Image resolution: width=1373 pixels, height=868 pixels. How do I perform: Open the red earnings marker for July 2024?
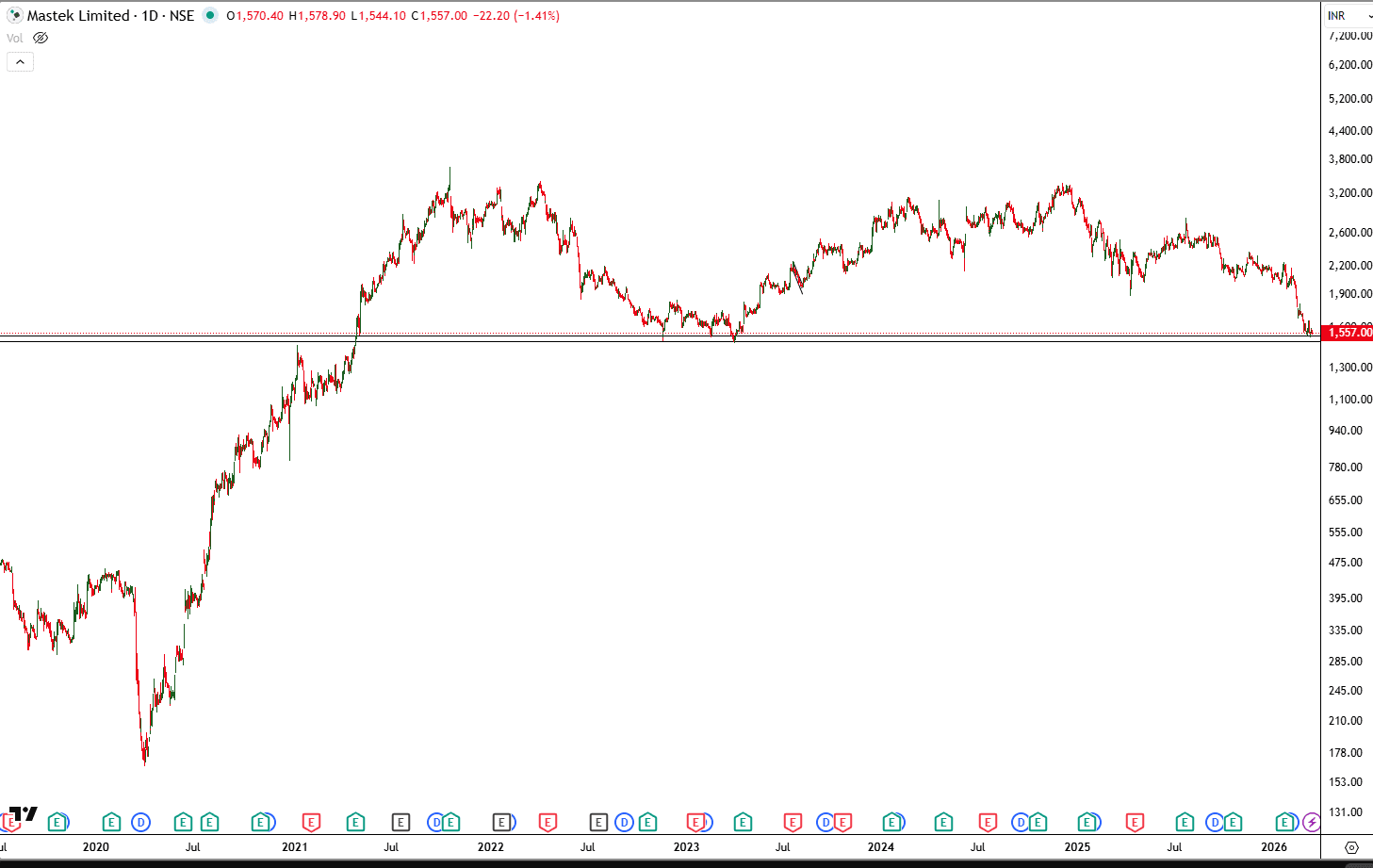click(x=988, y=823)
